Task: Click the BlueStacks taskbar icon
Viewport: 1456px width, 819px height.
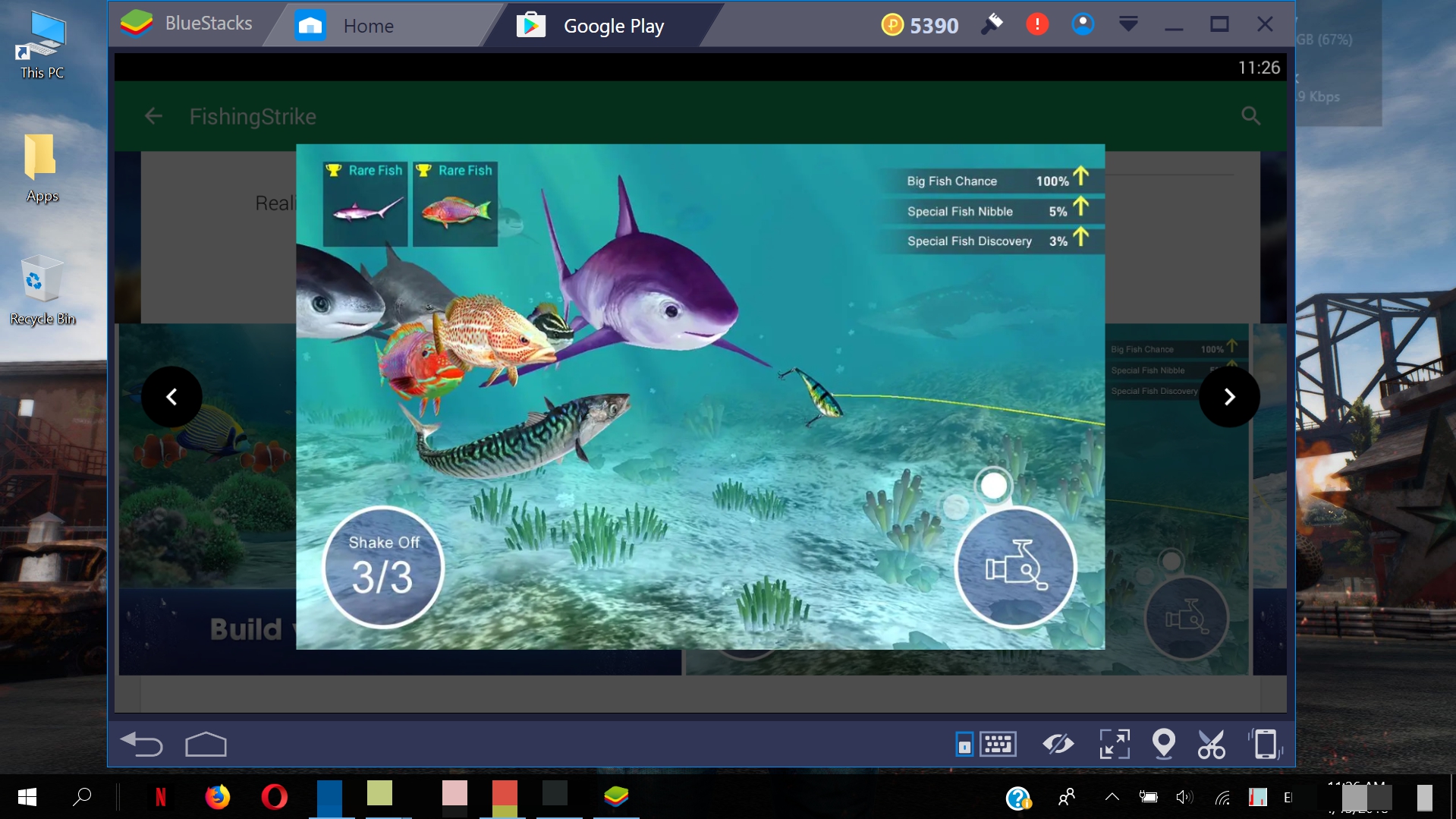Action: coord(616,797)
